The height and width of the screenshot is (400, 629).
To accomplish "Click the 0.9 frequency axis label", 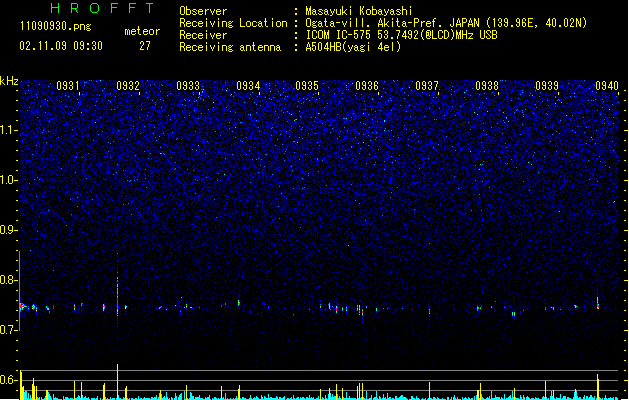I will (9, 229).
